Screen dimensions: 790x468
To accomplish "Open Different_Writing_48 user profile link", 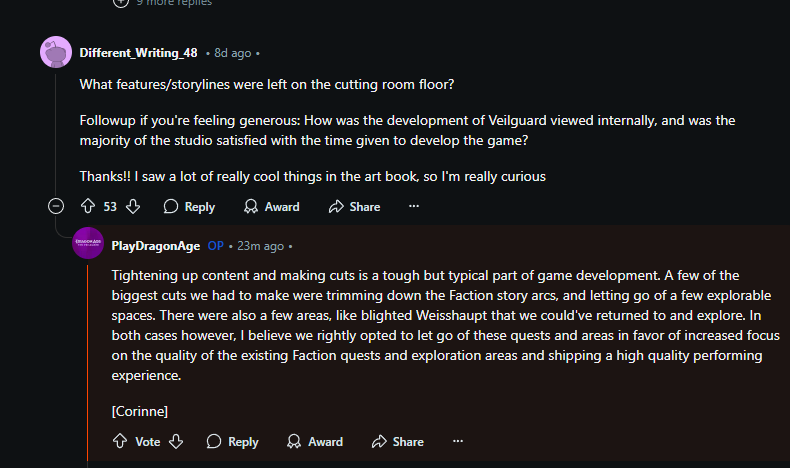I will 138,52.
